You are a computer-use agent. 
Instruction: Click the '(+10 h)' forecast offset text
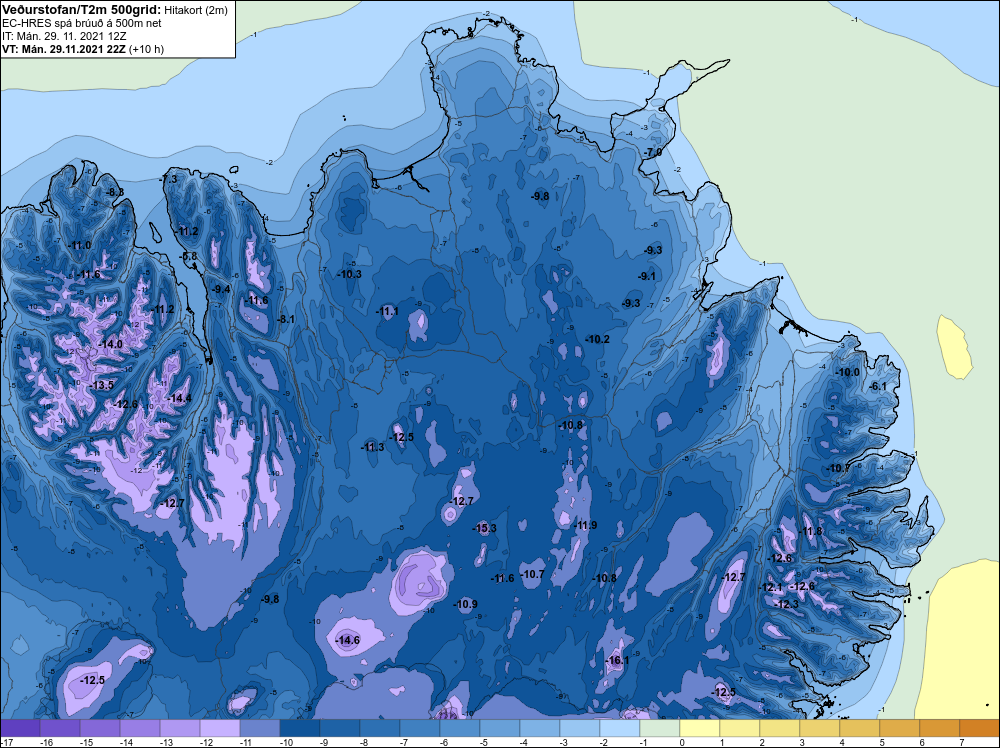pos(147,50)
